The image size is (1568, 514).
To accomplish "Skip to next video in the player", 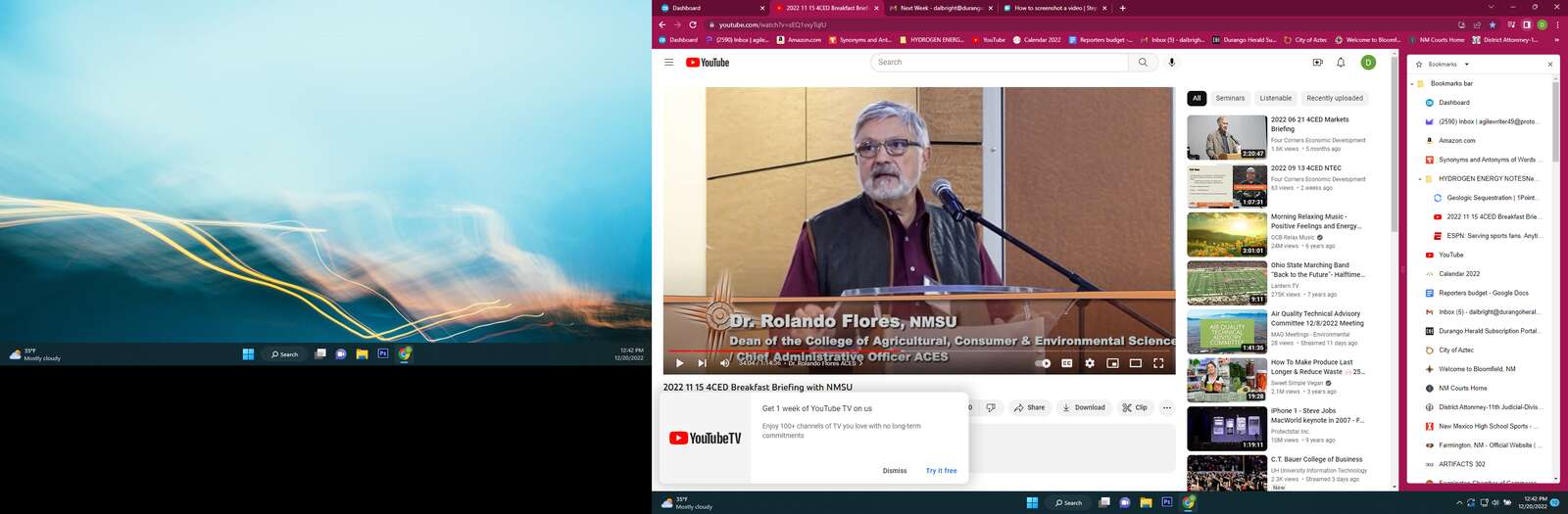I will 702,363.
